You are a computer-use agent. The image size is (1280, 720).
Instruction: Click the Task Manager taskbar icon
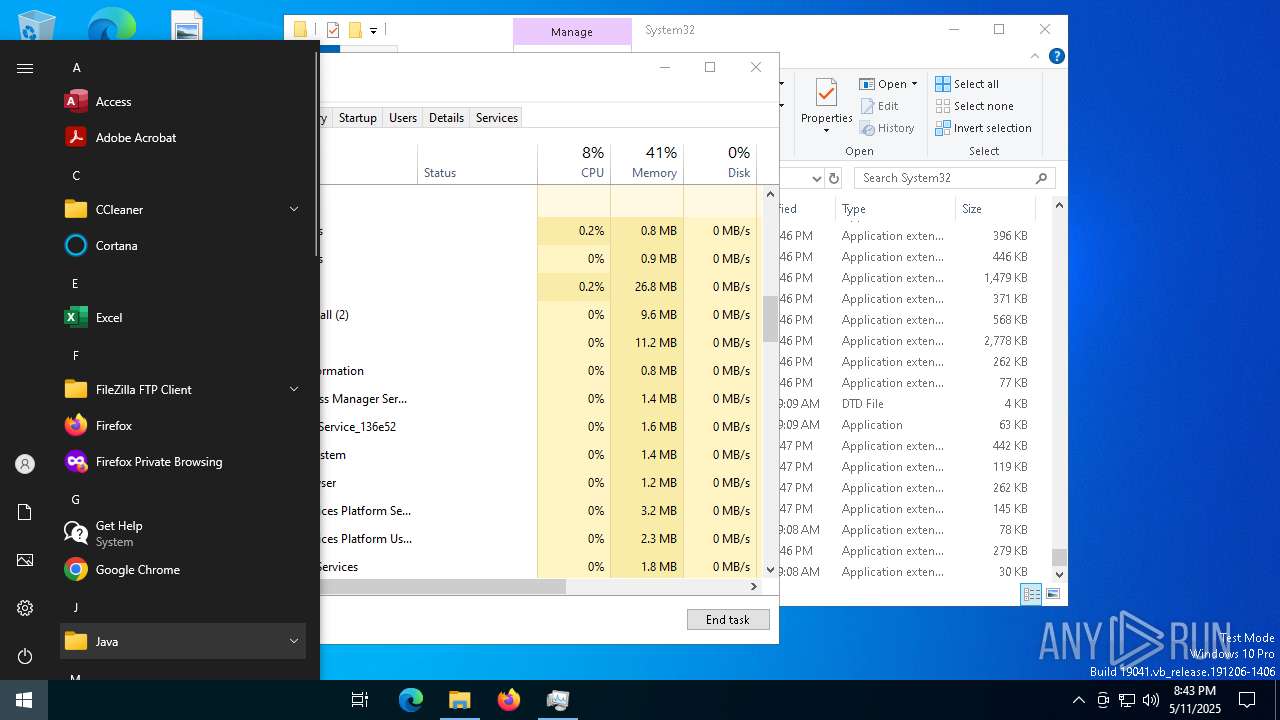click(x=557, y=700)
